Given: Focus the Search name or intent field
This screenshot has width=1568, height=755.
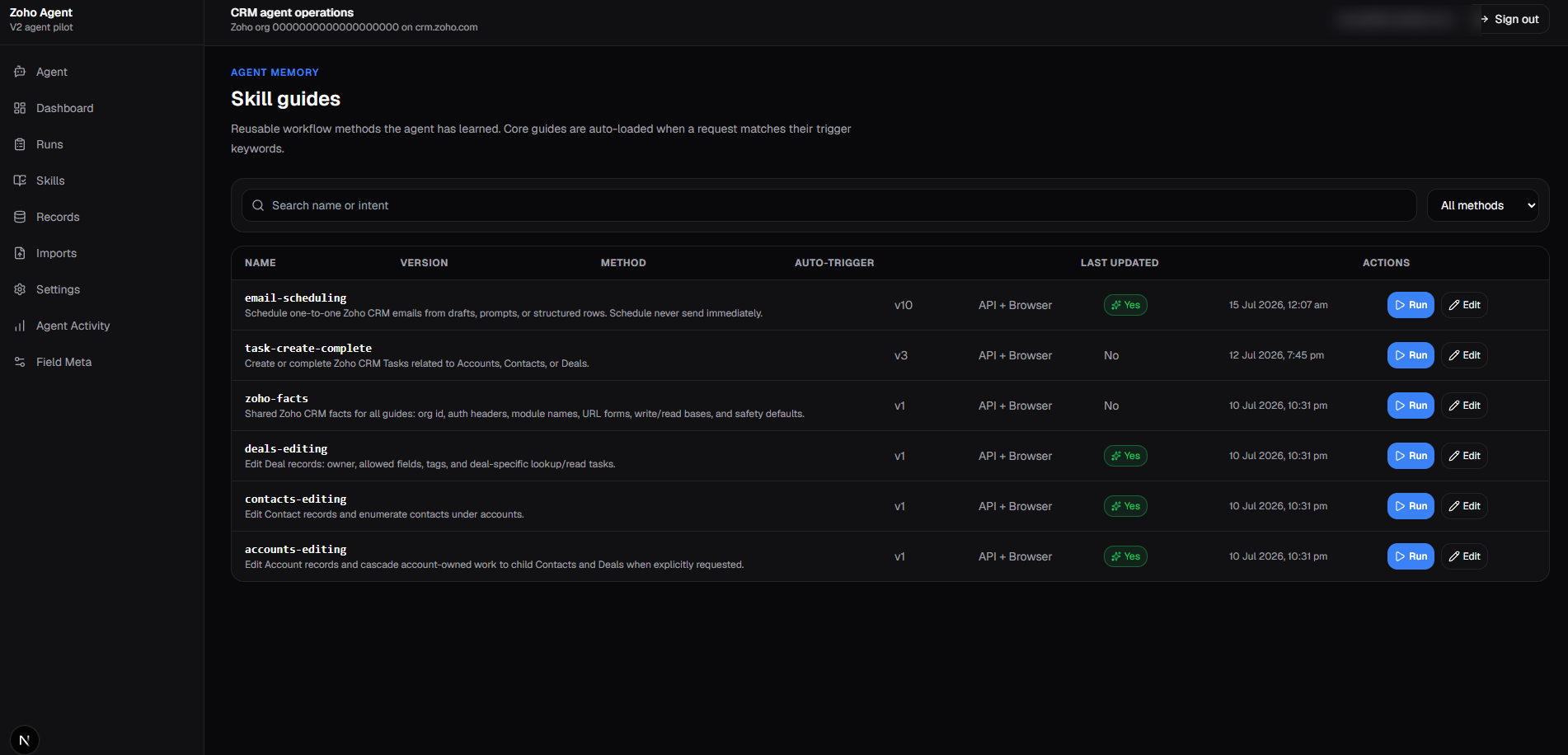Looking at the screenshot, I should [x=829, y=205].
